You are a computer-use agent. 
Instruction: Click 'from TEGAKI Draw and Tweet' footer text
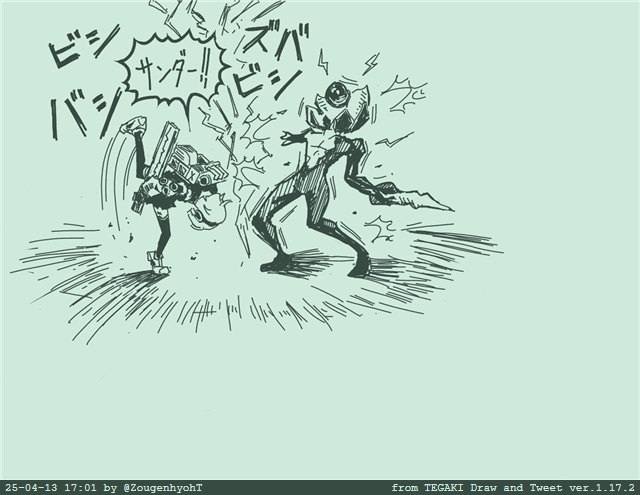pos(478,488)
